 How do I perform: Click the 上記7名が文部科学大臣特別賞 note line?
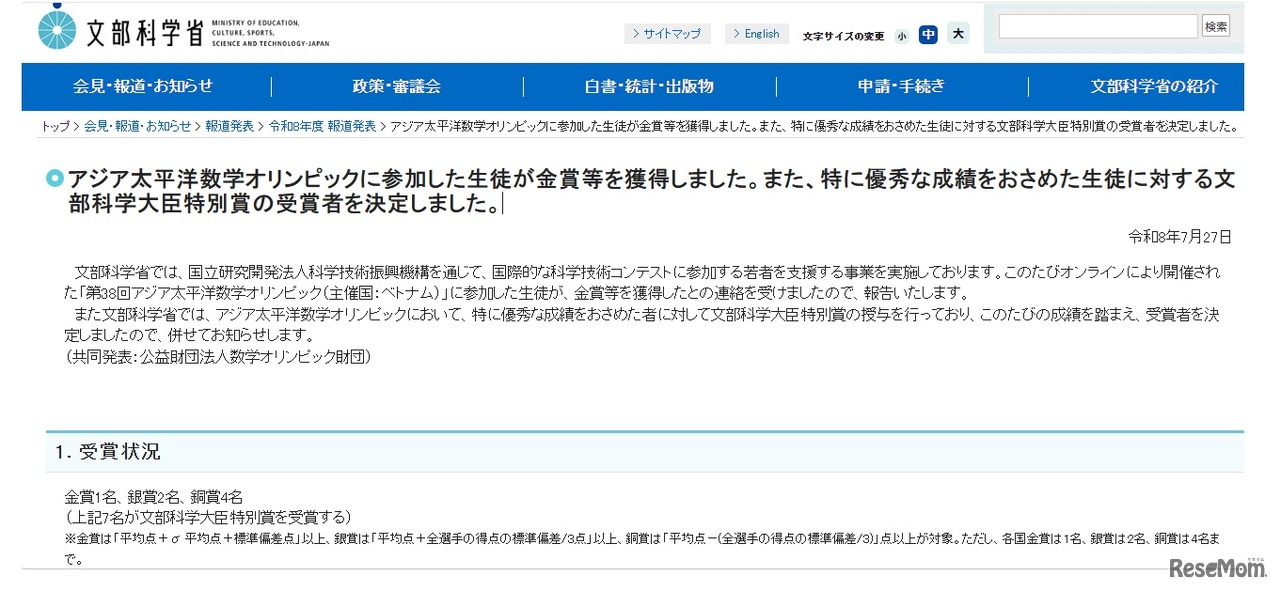(208, 517)
